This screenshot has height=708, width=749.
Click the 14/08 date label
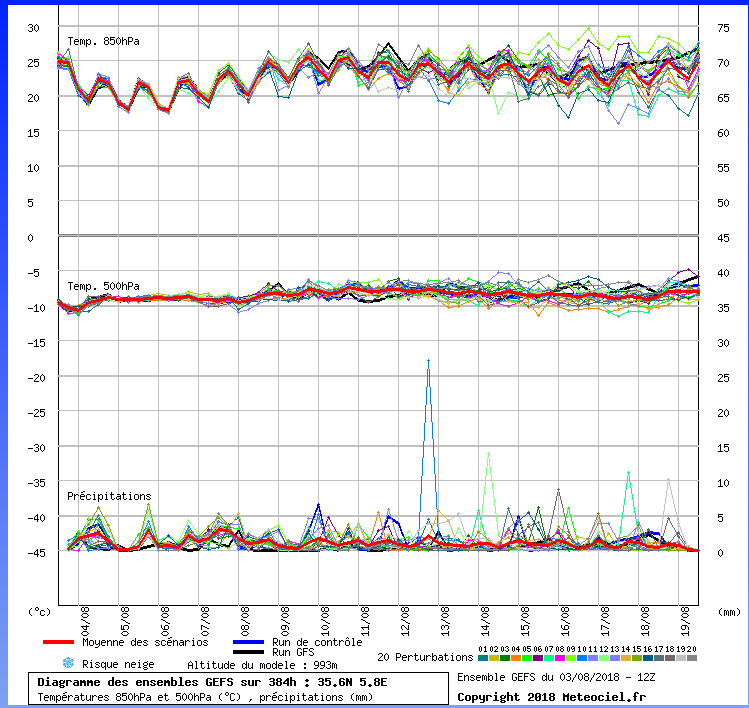click(485, 622)
